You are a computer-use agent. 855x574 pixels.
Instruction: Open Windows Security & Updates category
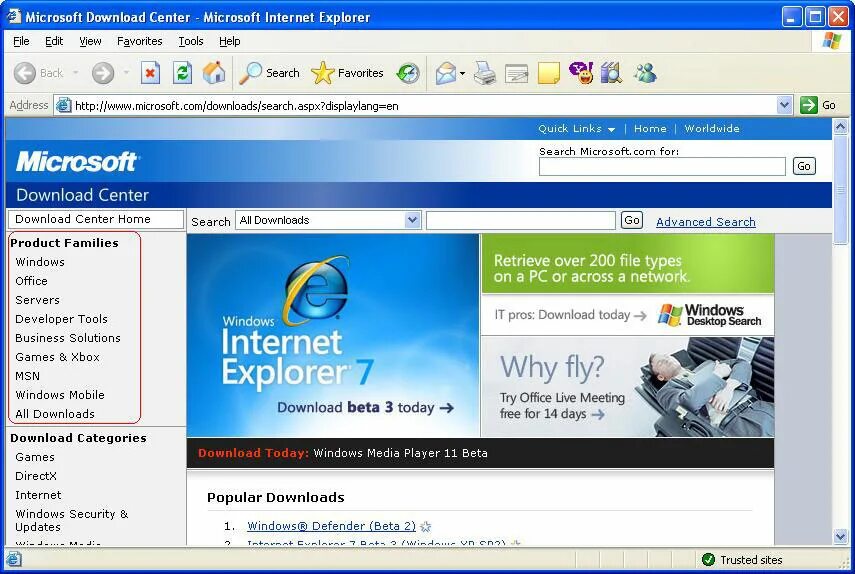pyautogui.click(x=71, y=521)
